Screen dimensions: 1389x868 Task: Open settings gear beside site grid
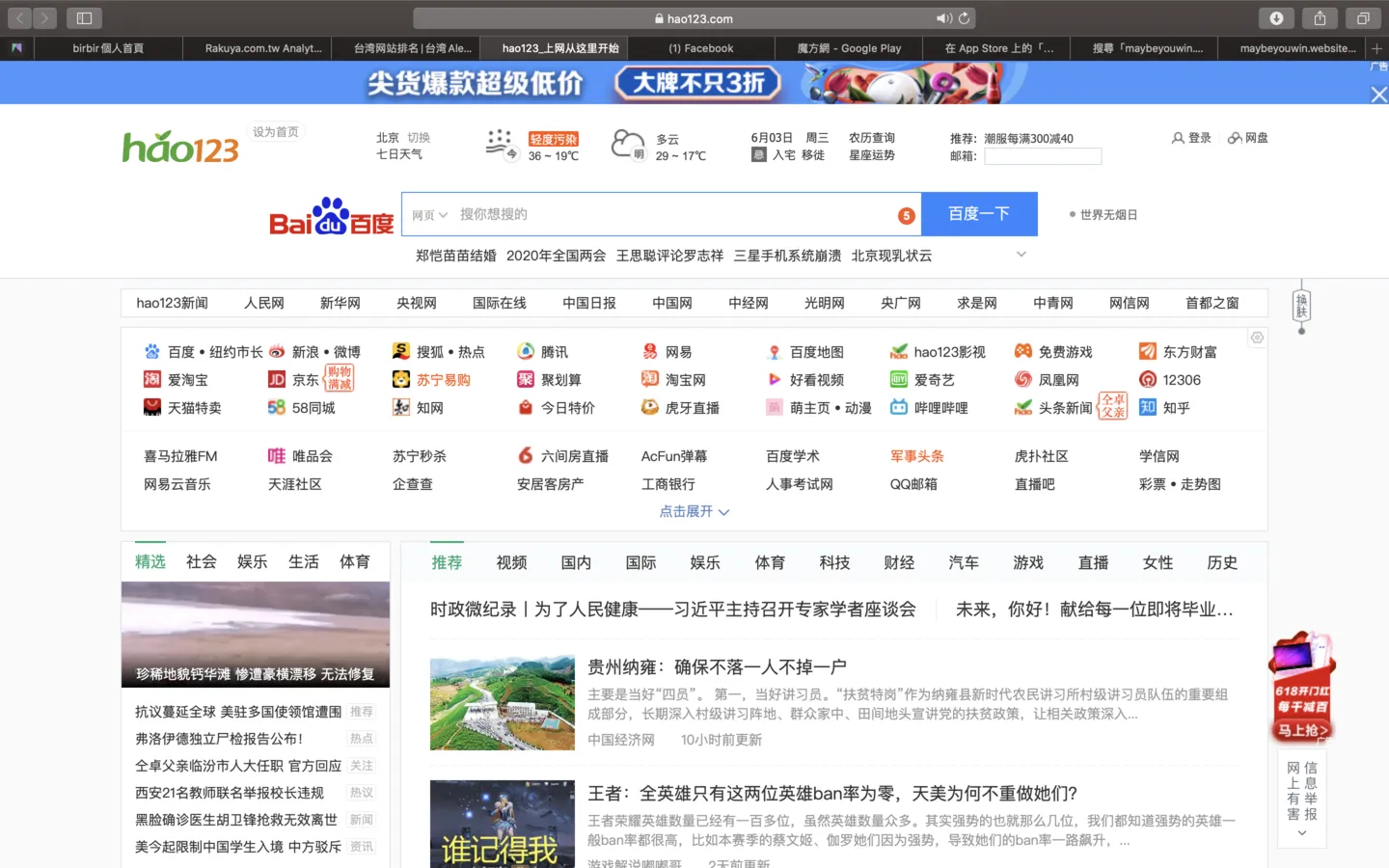(1257, 338)
